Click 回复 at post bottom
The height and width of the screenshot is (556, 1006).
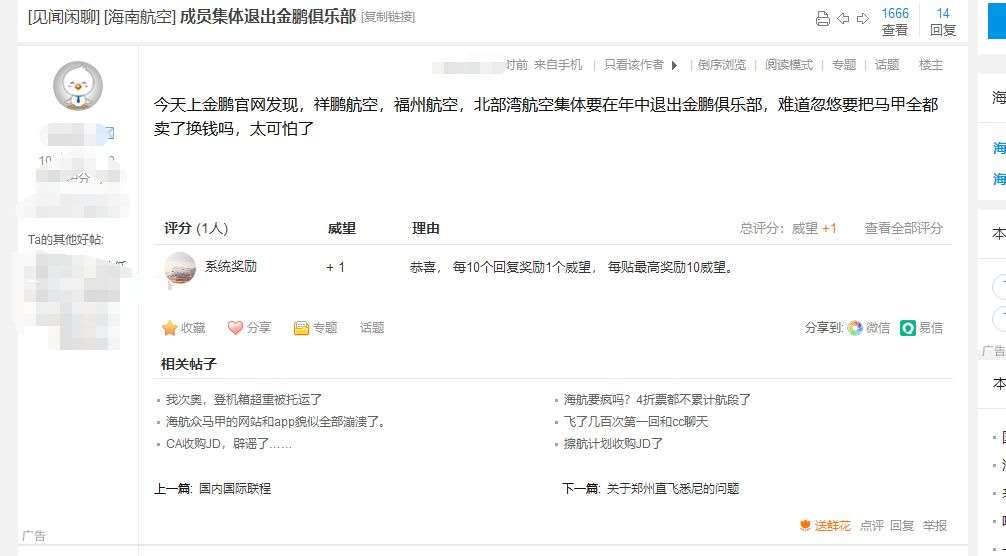[x=901, y=526]
